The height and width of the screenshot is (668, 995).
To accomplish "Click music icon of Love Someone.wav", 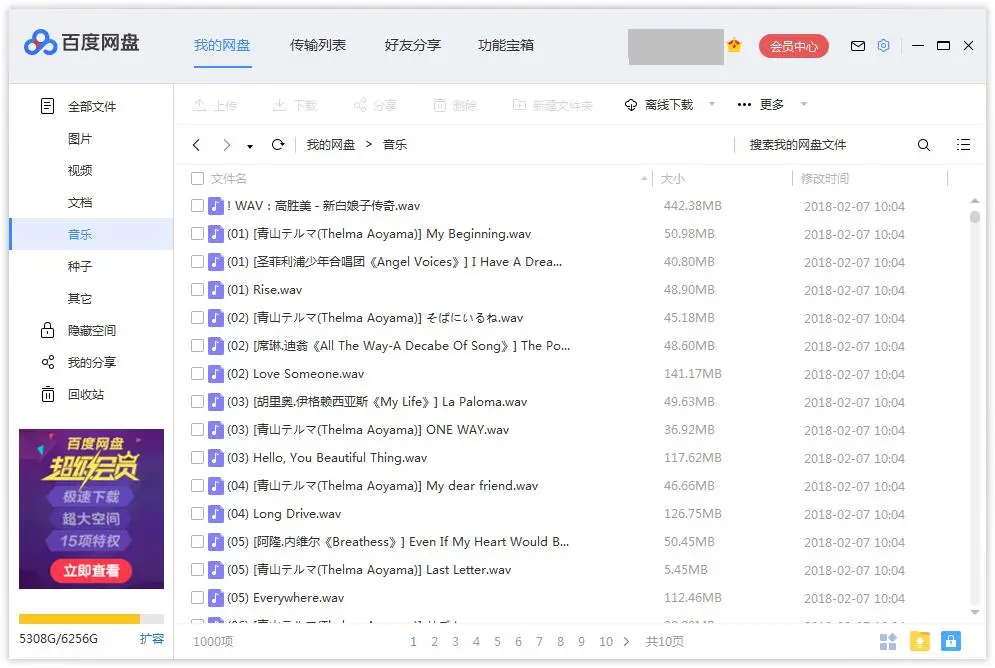I will pyautogui.click(x=216, y=374).
